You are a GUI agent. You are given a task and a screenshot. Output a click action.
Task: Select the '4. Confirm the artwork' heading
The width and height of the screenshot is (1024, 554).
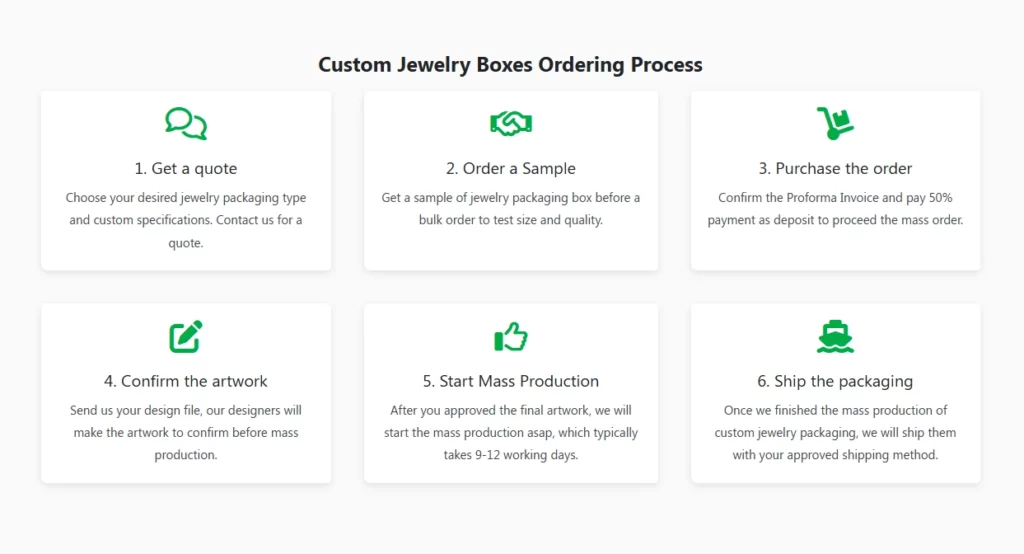[x=186, y=381]
